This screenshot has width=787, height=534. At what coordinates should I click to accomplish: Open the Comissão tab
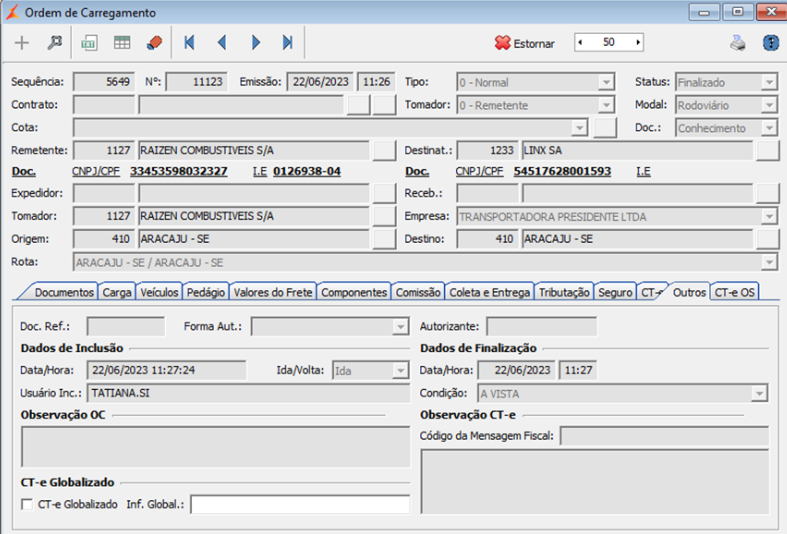click(x=418, y=292)
